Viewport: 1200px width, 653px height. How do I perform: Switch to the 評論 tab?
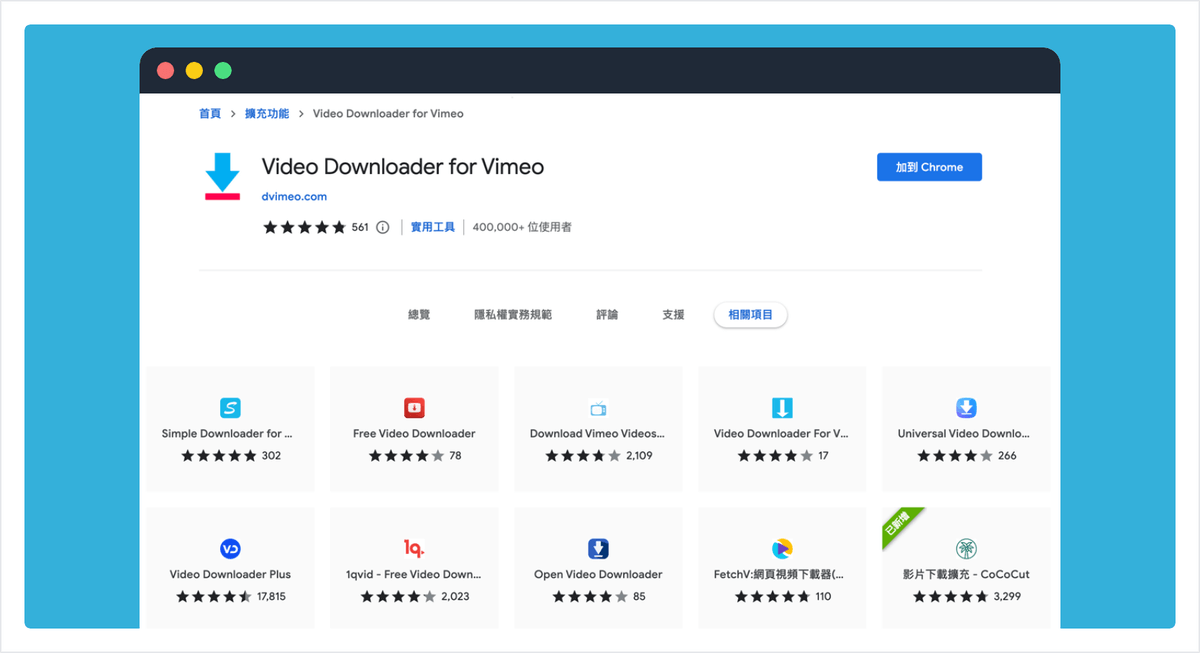607,315
